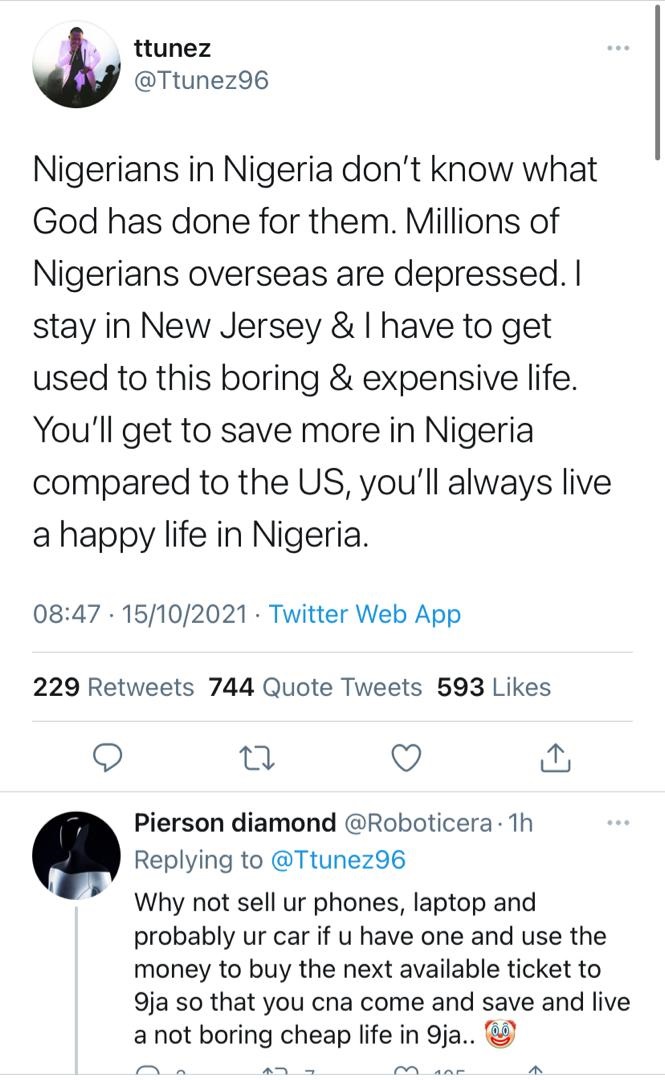Open more options for the ttunez tweet
The width and height of the screenshot is (665, 1080).
[619, 49]
